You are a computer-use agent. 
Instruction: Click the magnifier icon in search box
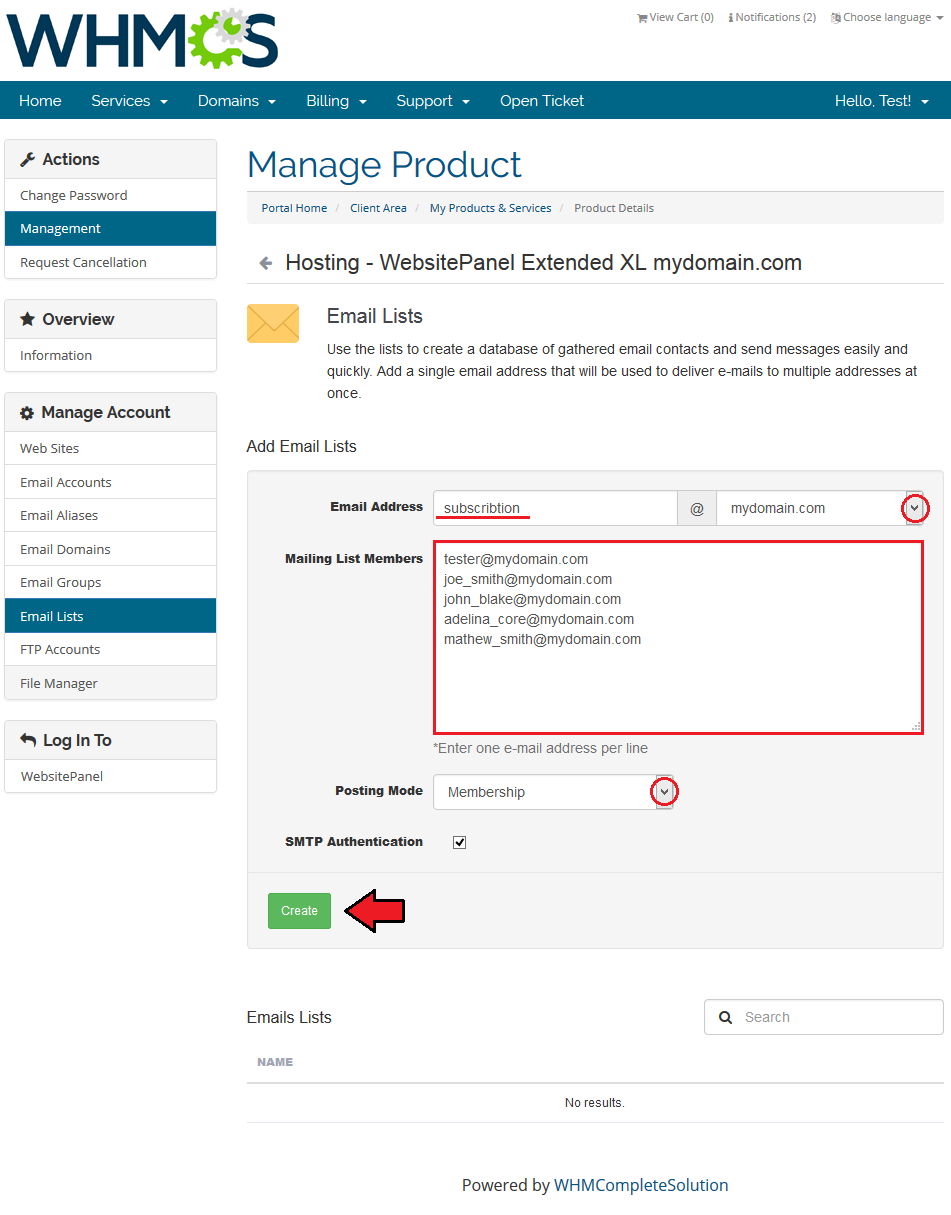[x=726, y=1017]
